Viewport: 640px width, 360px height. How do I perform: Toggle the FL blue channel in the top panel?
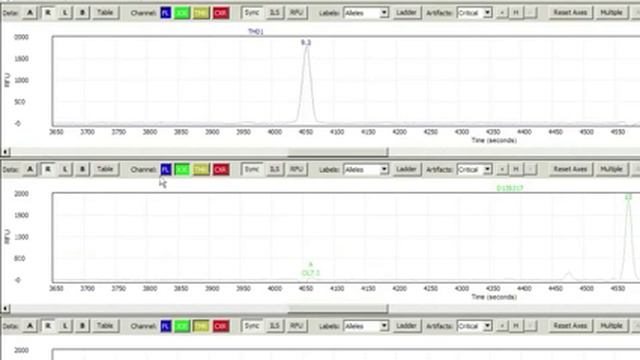pos(165,13)
